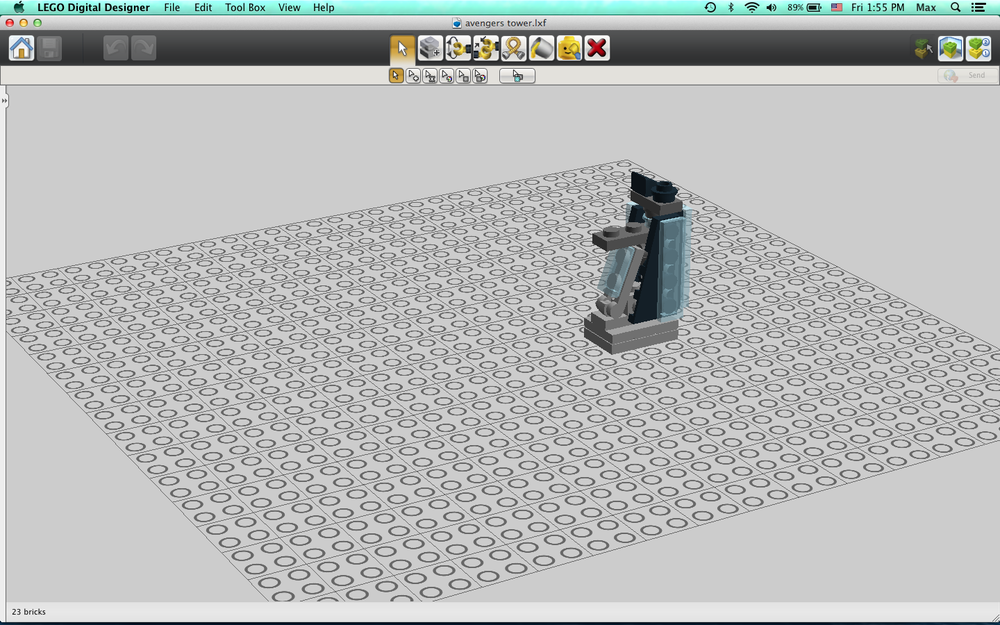Activate the Hinge tool
Image resolution: width=1000 pixels, height=625 pixels.
(x=458, y=48)
